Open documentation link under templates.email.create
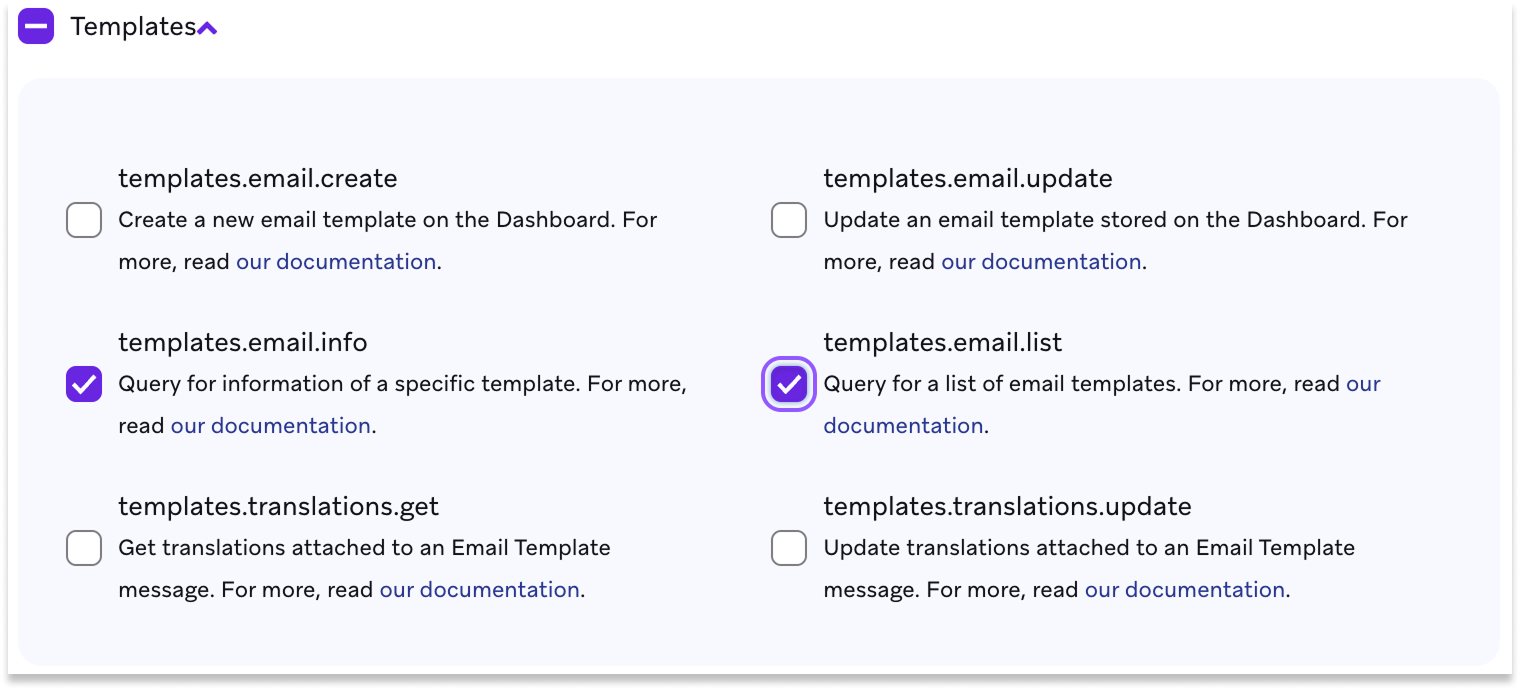The height and width of the screenshot is (690, 1520). tap(336, 262)
